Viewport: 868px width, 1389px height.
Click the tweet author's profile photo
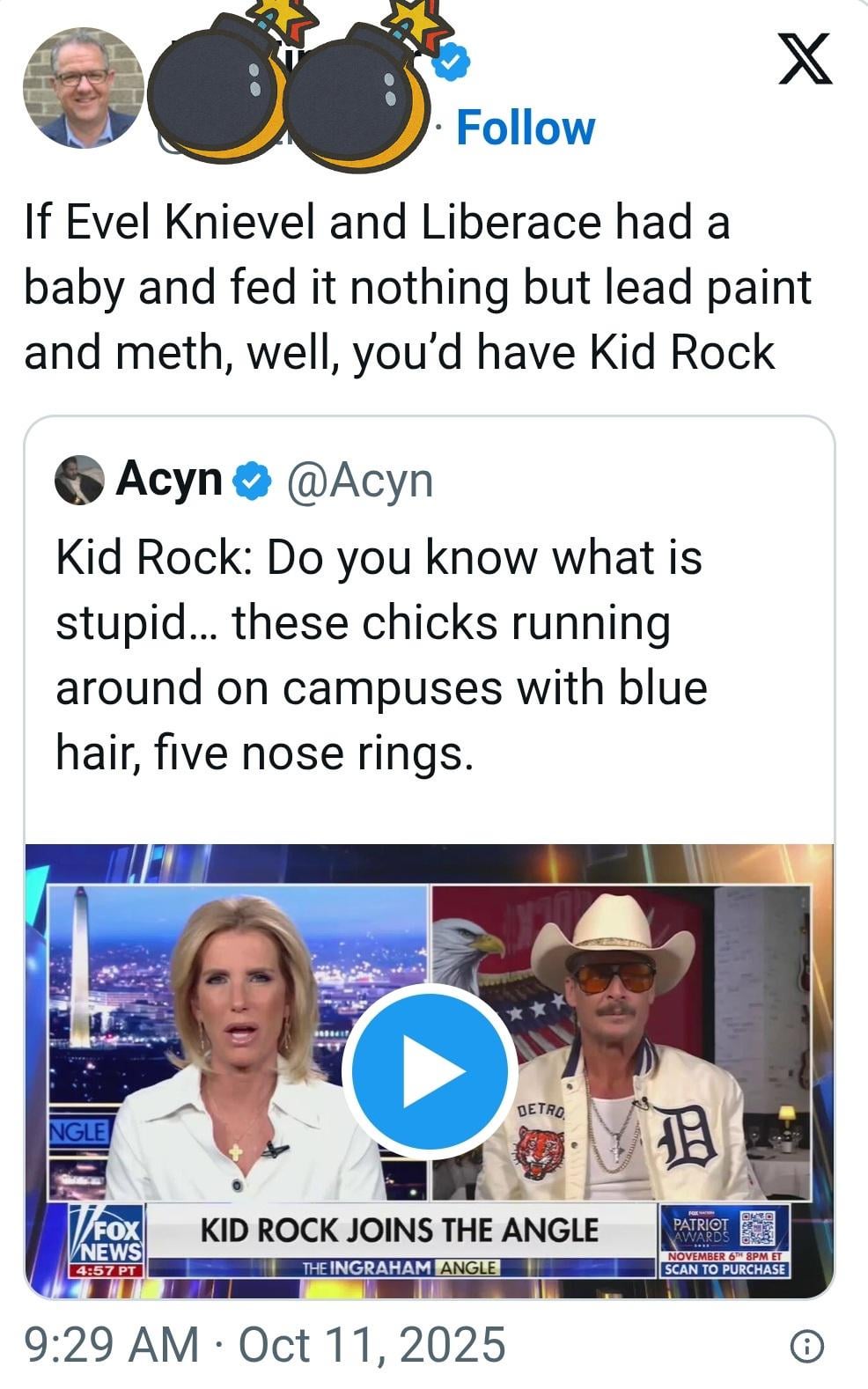coord(83,88)
